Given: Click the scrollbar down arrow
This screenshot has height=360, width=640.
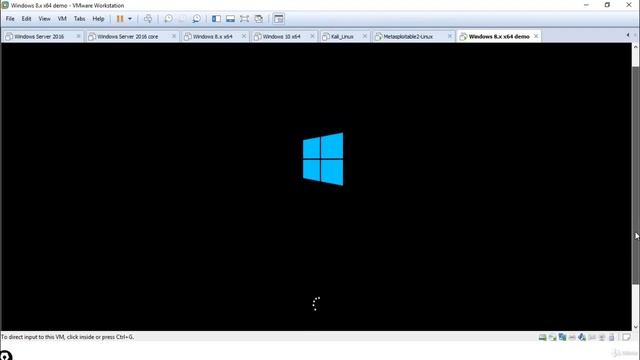Looking at the screenshot, I should point(636,327).
